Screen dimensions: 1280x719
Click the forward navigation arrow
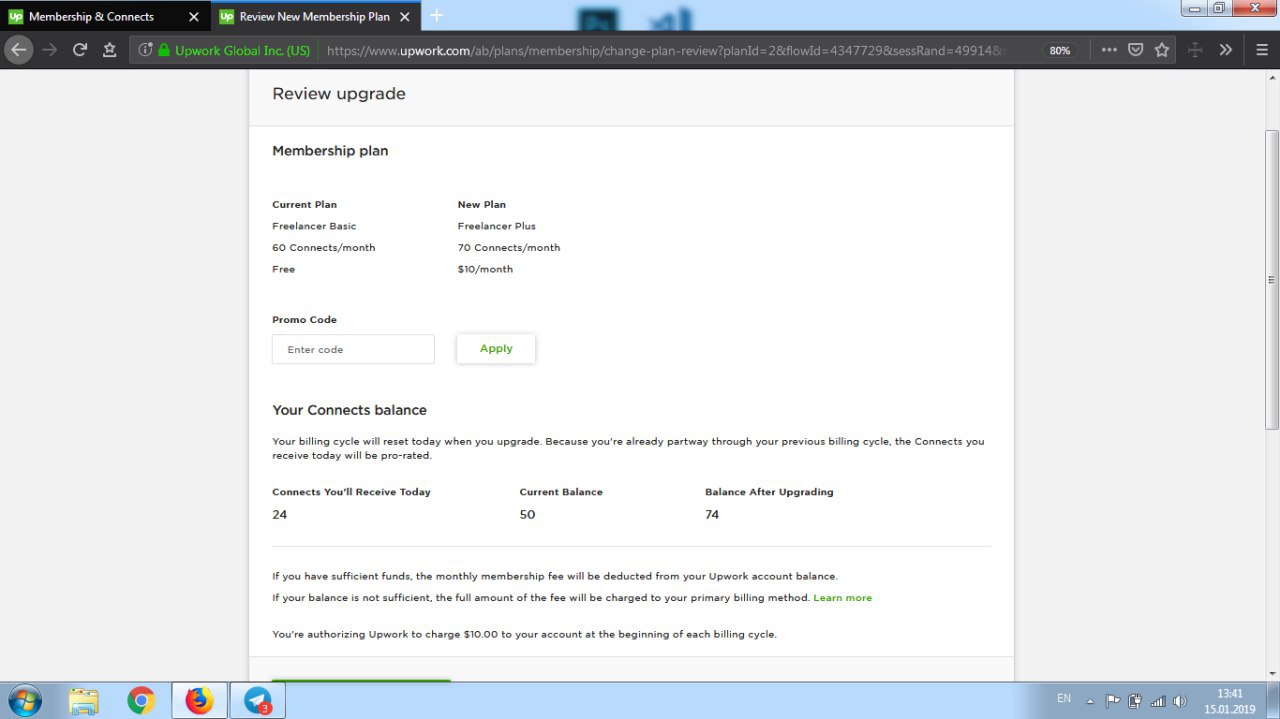50,49
